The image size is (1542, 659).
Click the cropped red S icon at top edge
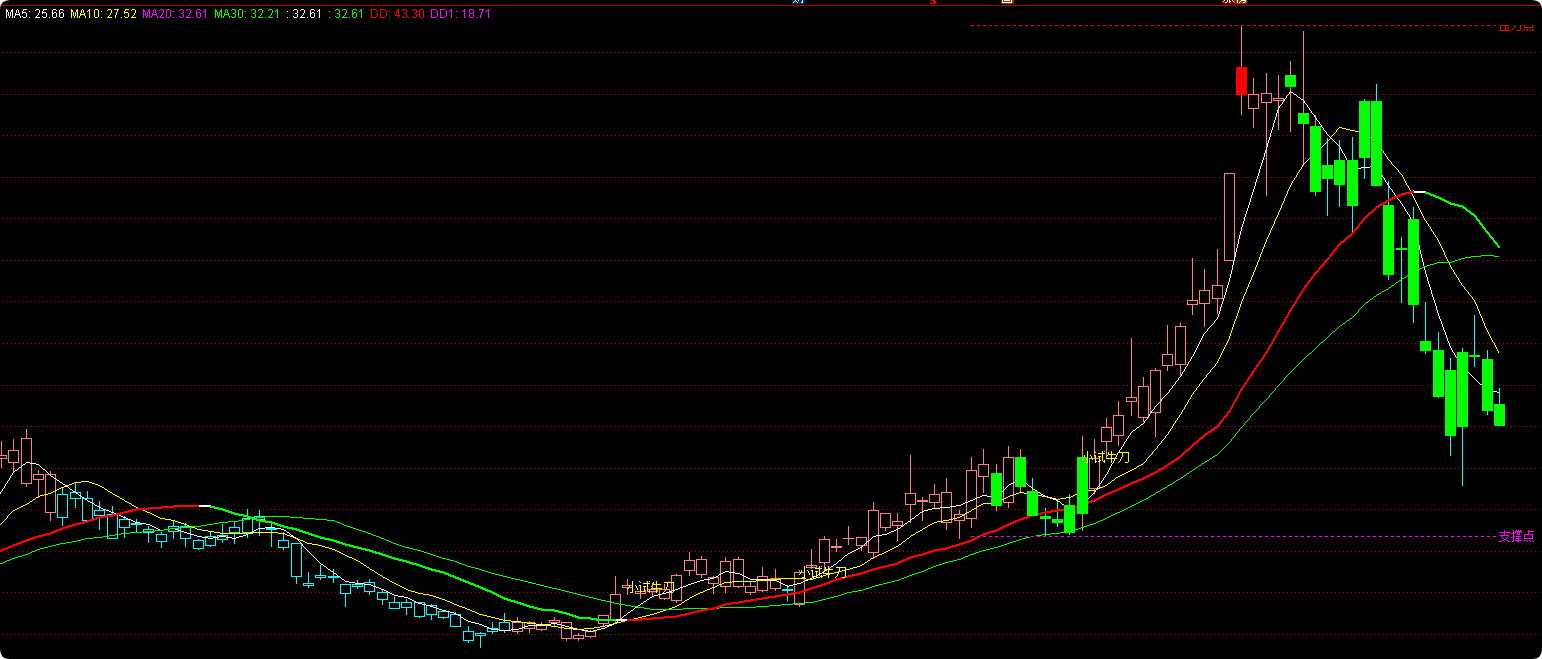point(933,2)
